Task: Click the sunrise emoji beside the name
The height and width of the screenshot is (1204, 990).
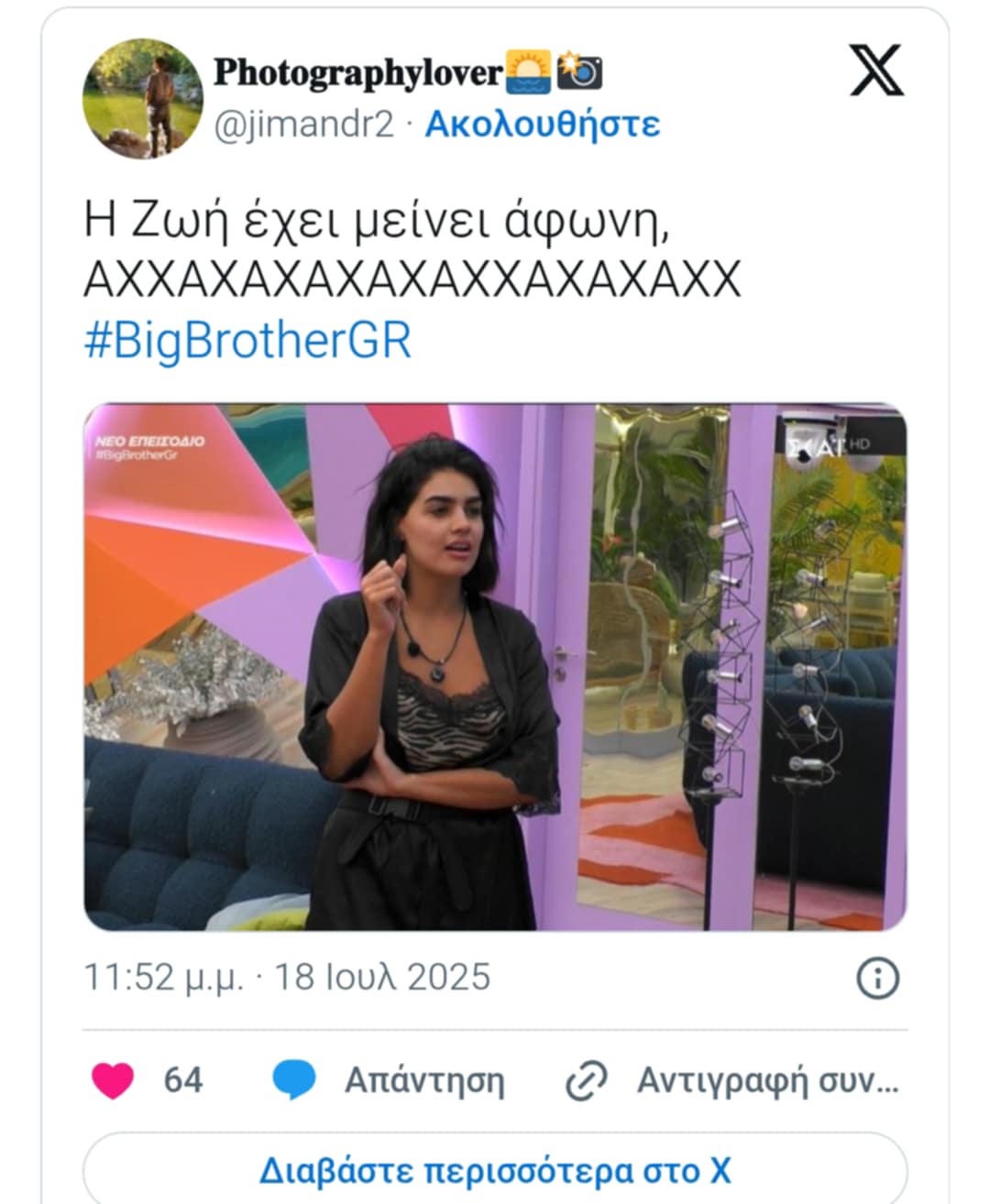Action: pyautogui.click(x=528, y=72)
